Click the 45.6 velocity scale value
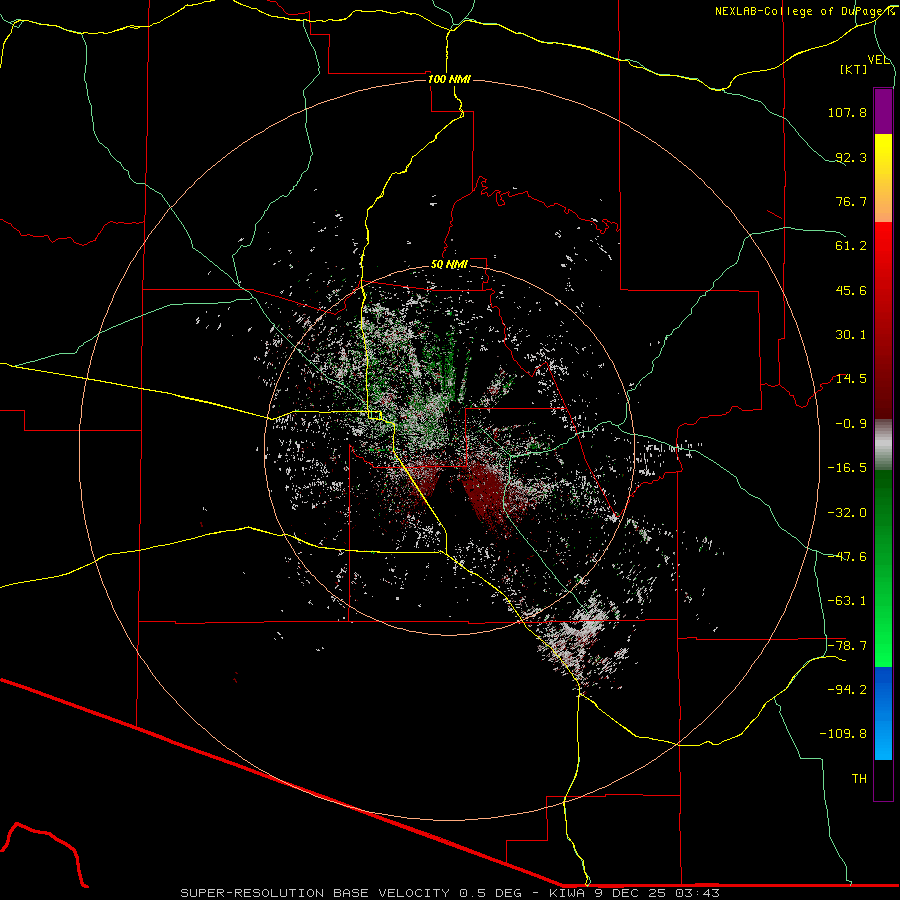The image size is (900, 900). pos(851,290)
